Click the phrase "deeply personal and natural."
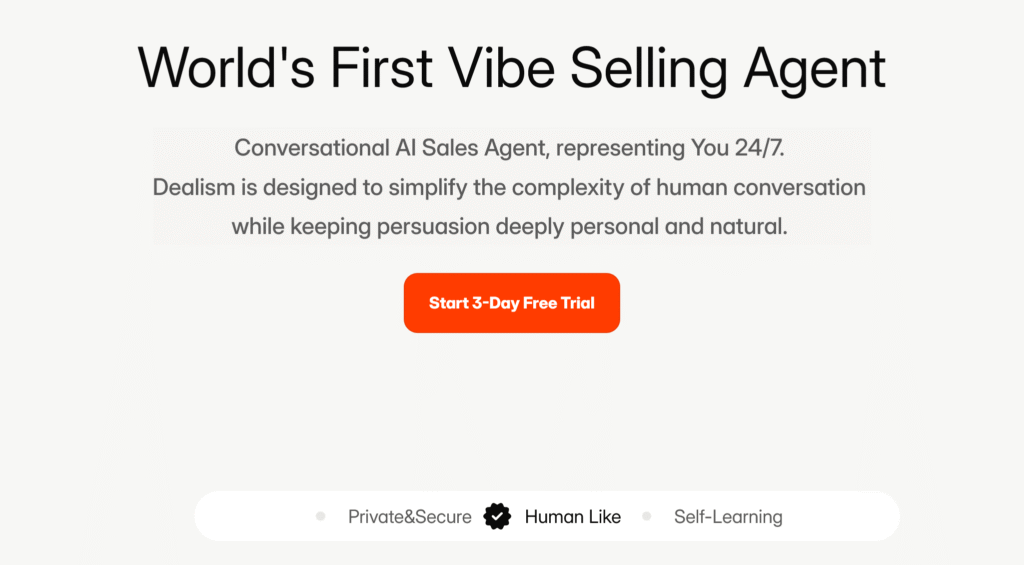This screenshot has width=1024, height=565. point(624,227)
